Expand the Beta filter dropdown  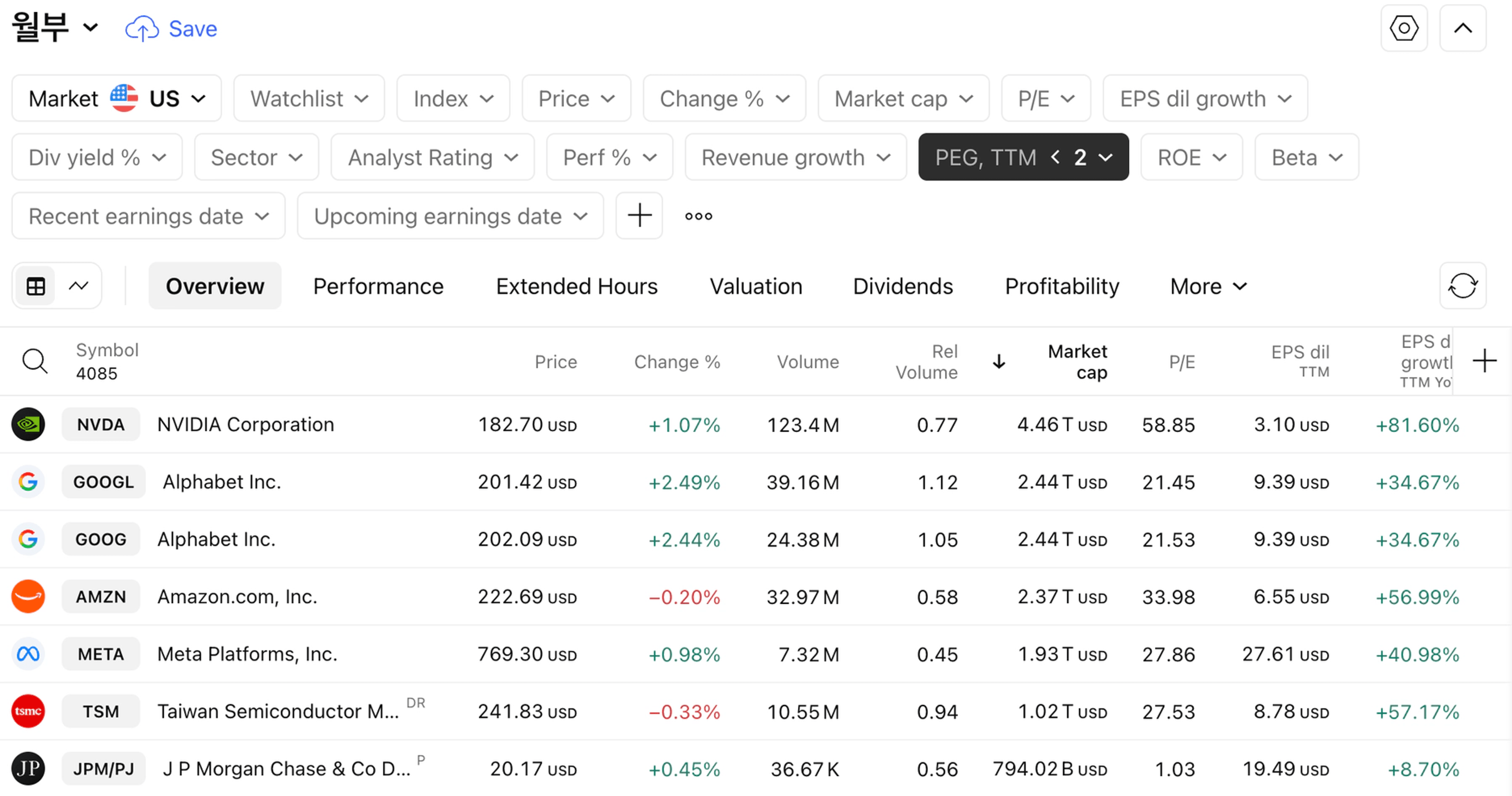[1306, 157]
